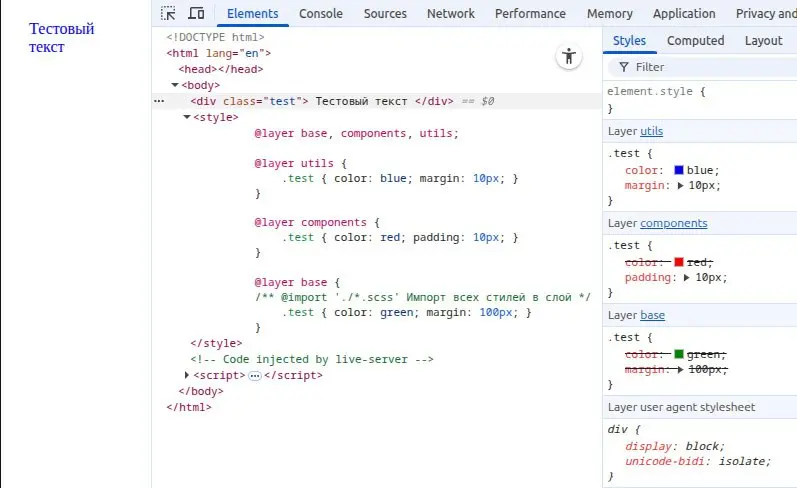This screenshot has height=488, width=797.
Task: Switch to the Elements tab
Action: point(253,14)
